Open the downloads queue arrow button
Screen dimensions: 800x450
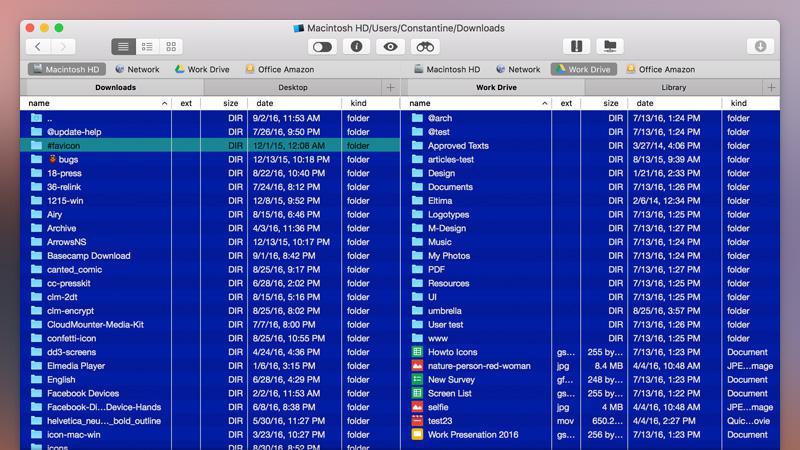[760, 46]
